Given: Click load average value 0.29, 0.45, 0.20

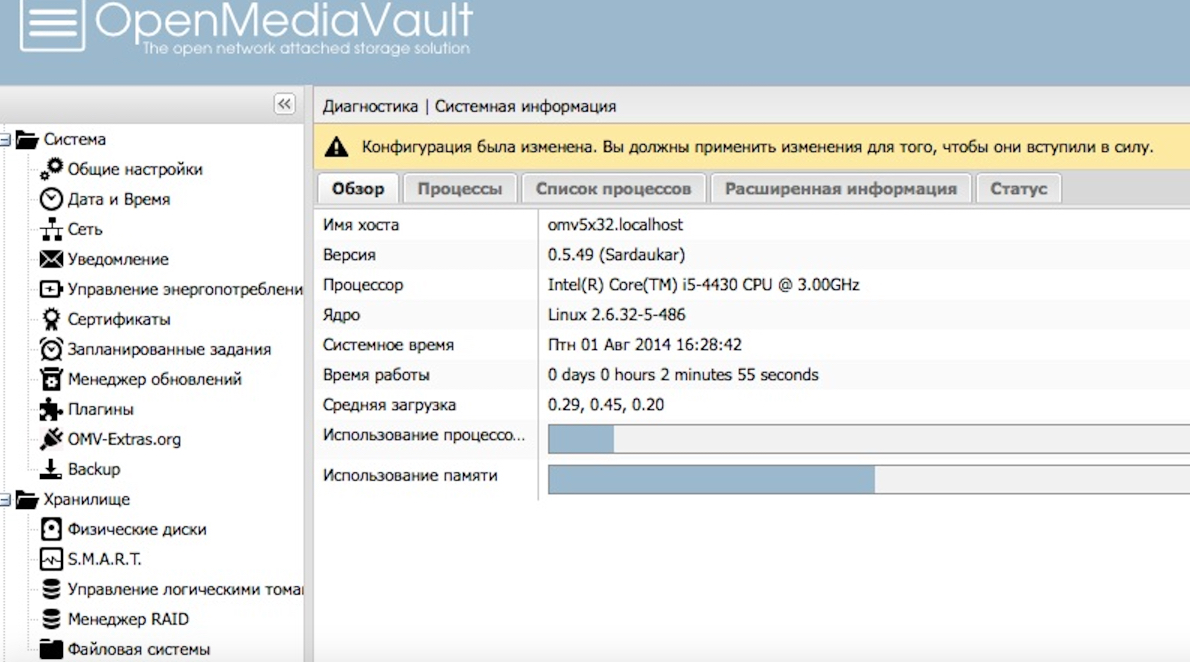Looking at the screenshot, I should click(x=606, y=405).
